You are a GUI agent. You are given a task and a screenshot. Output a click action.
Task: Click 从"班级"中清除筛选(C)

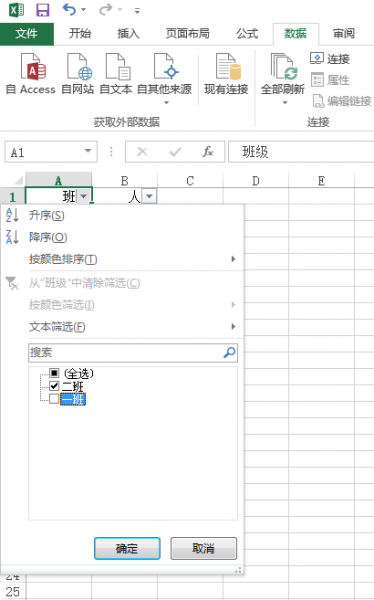click(x=122, y=283)
